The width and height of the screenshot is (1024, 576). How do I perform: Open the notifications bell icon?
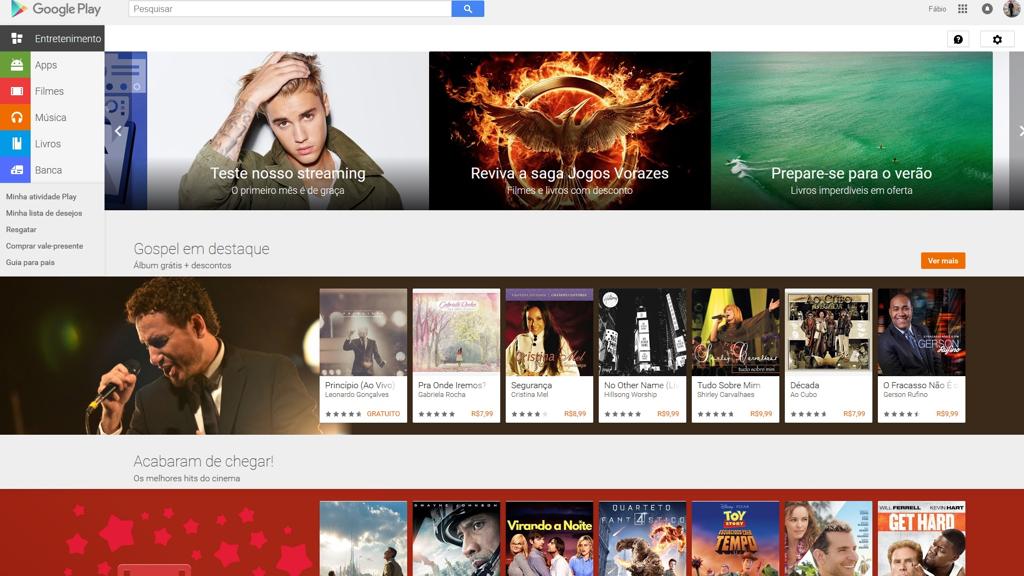[x=987, y=9]
